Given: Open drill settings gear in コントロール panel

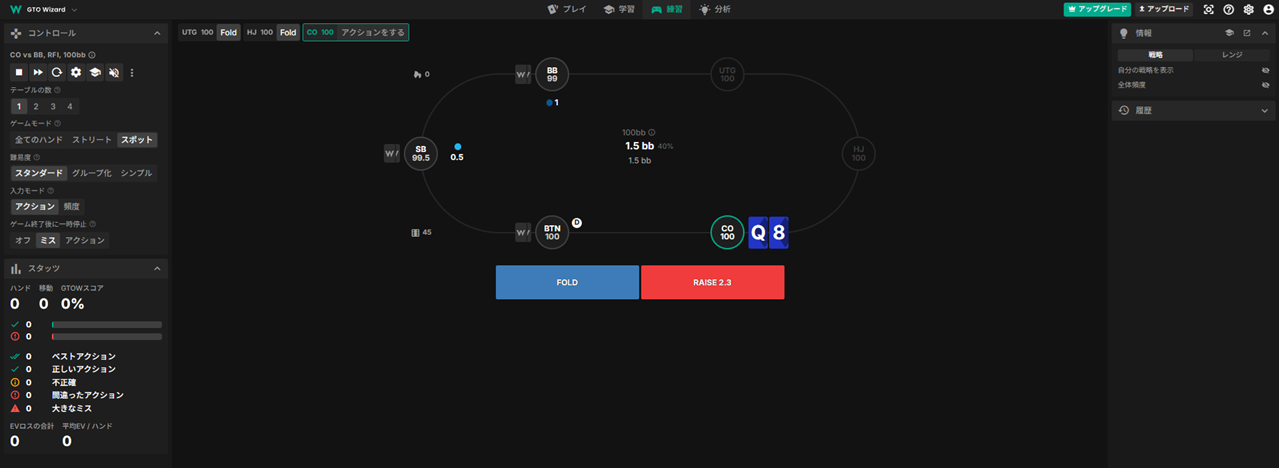Looking at the screenshot, I should click(76, 73).
